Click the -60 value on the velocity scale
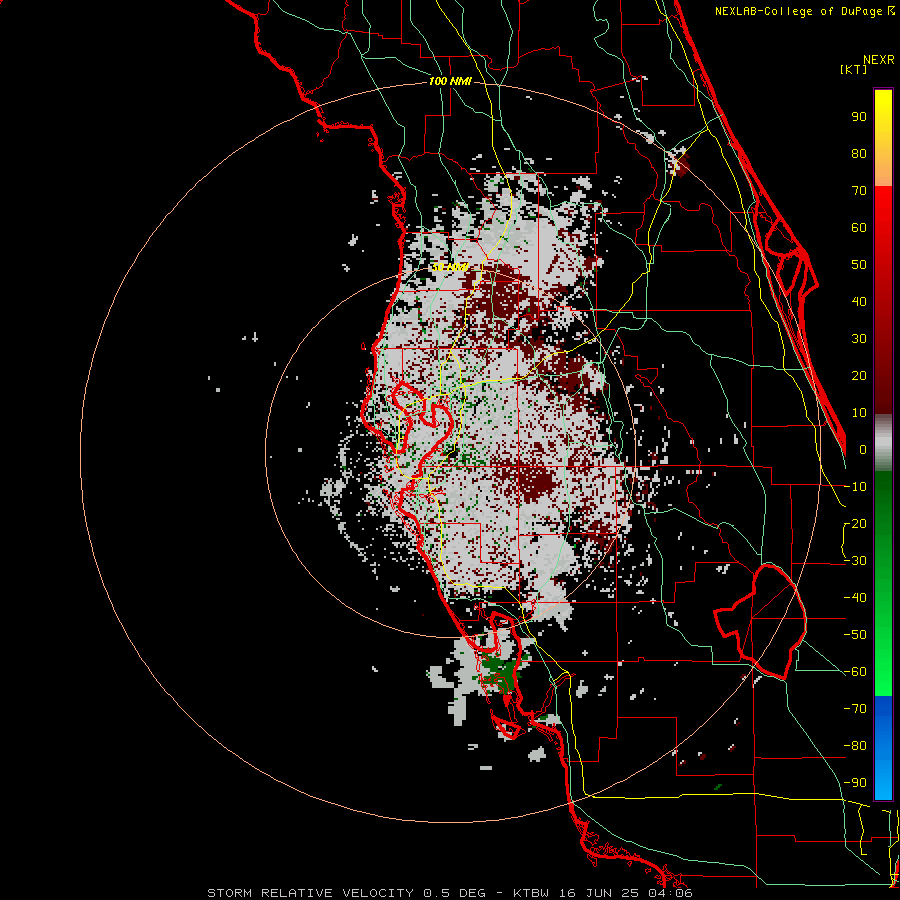Image resolution: width=900 pixels, height=900 pixels. pyautogui.click(x=855, y=672)
